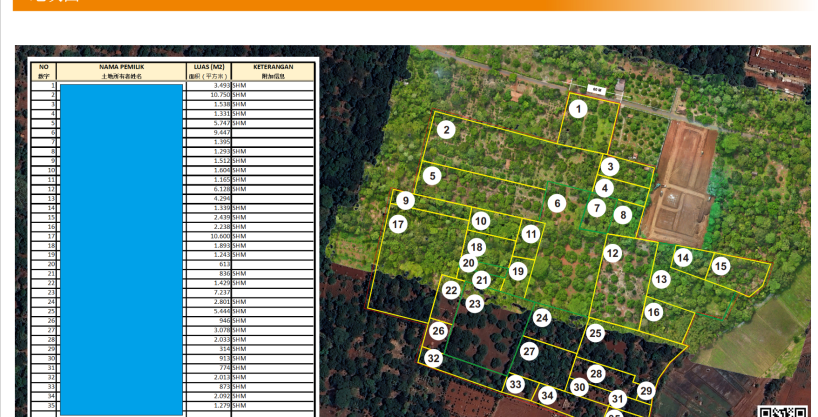Image resolution: width=818 pixels, height=417 pixels.
Task: Select map parcel marker 26
Action: pos(438,331)
